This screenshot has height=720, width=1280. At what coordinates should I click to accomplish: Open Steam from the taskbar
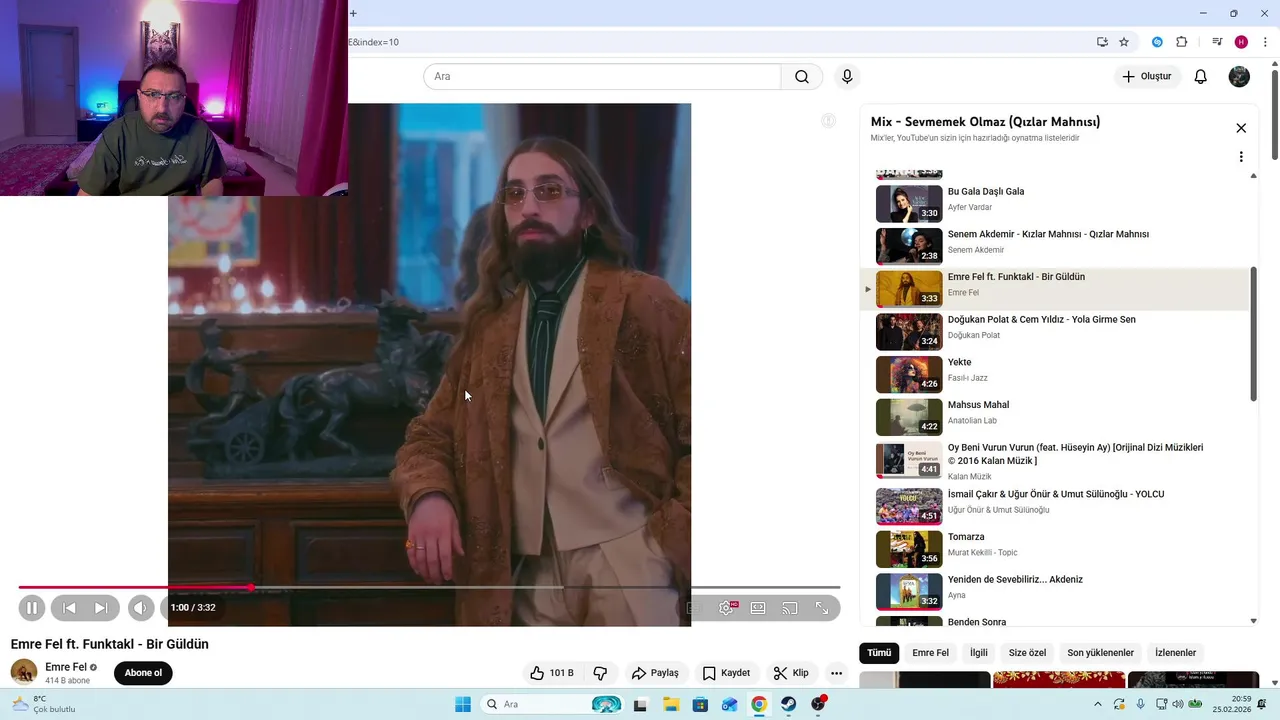[x=789, y=704]
